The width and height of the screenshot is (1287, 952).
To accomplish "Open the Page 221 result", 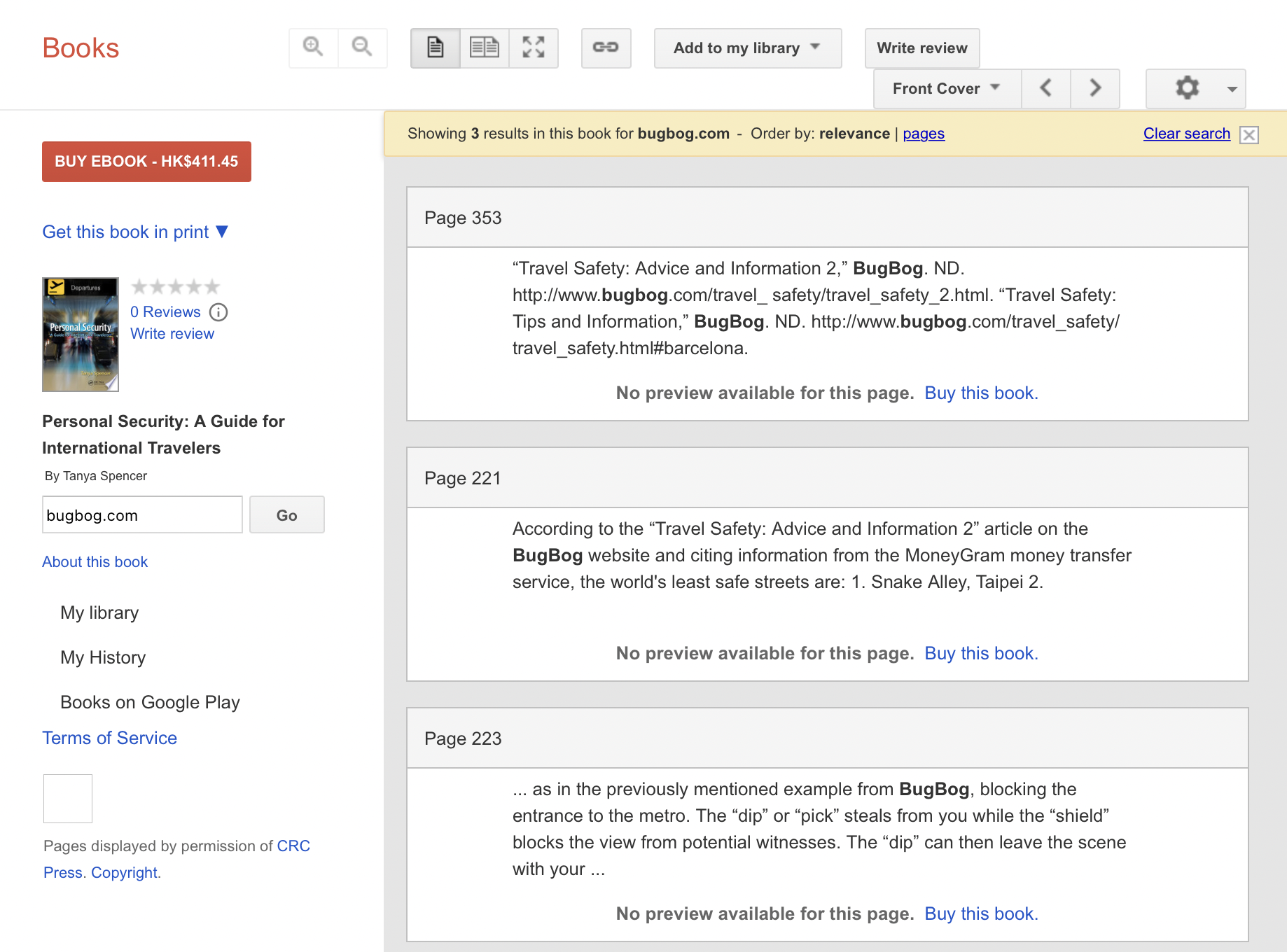I will pyautogui.click(x=463, y=478).
